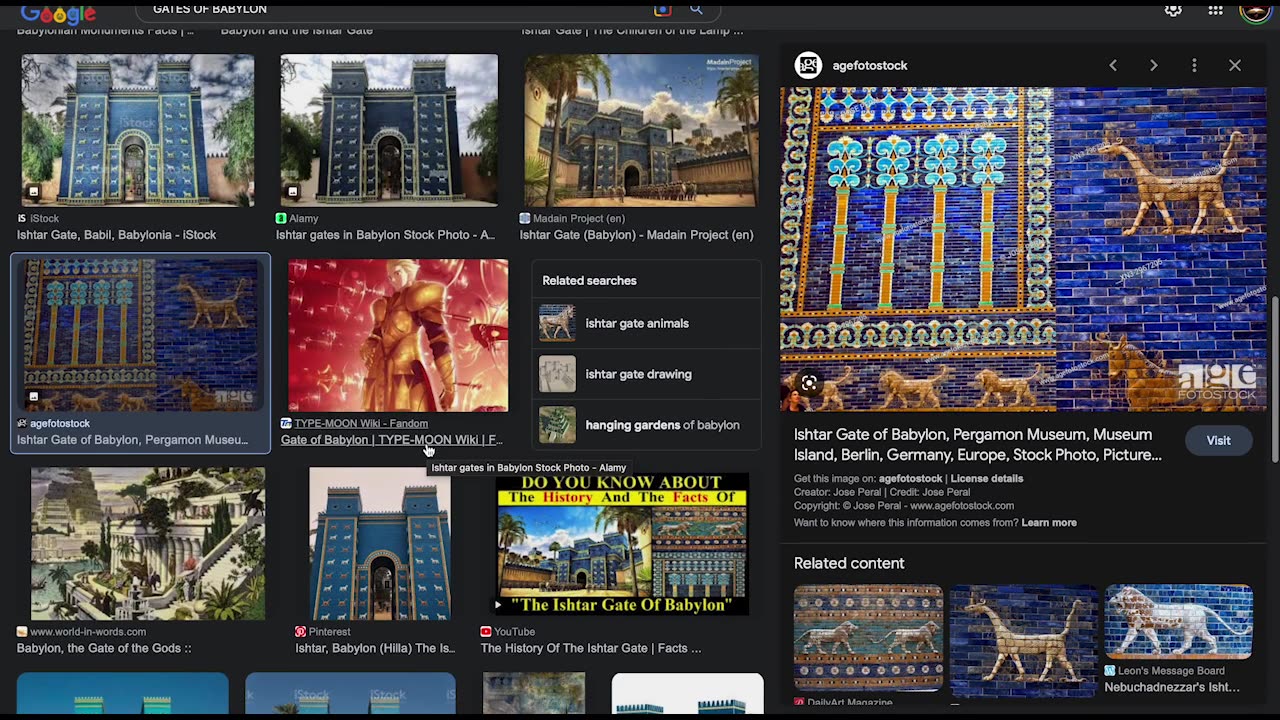Click the Alamy source label
Image resolution: width=1280 pixels, height=720 pixels.
pyautogui.click(x=304, y=218)
